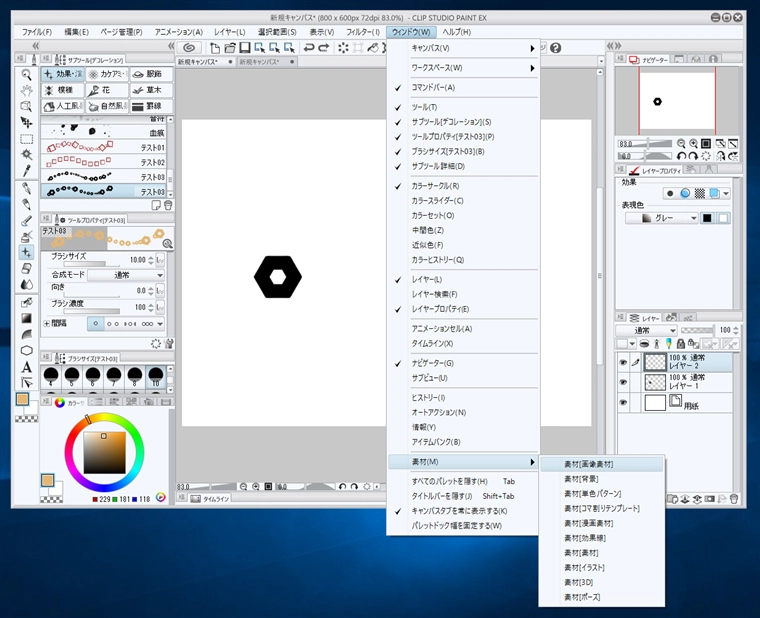760x618 pixels.
Task: Open the 間隔 spacing preset dropdown arrow
Action: click(160, 323)
